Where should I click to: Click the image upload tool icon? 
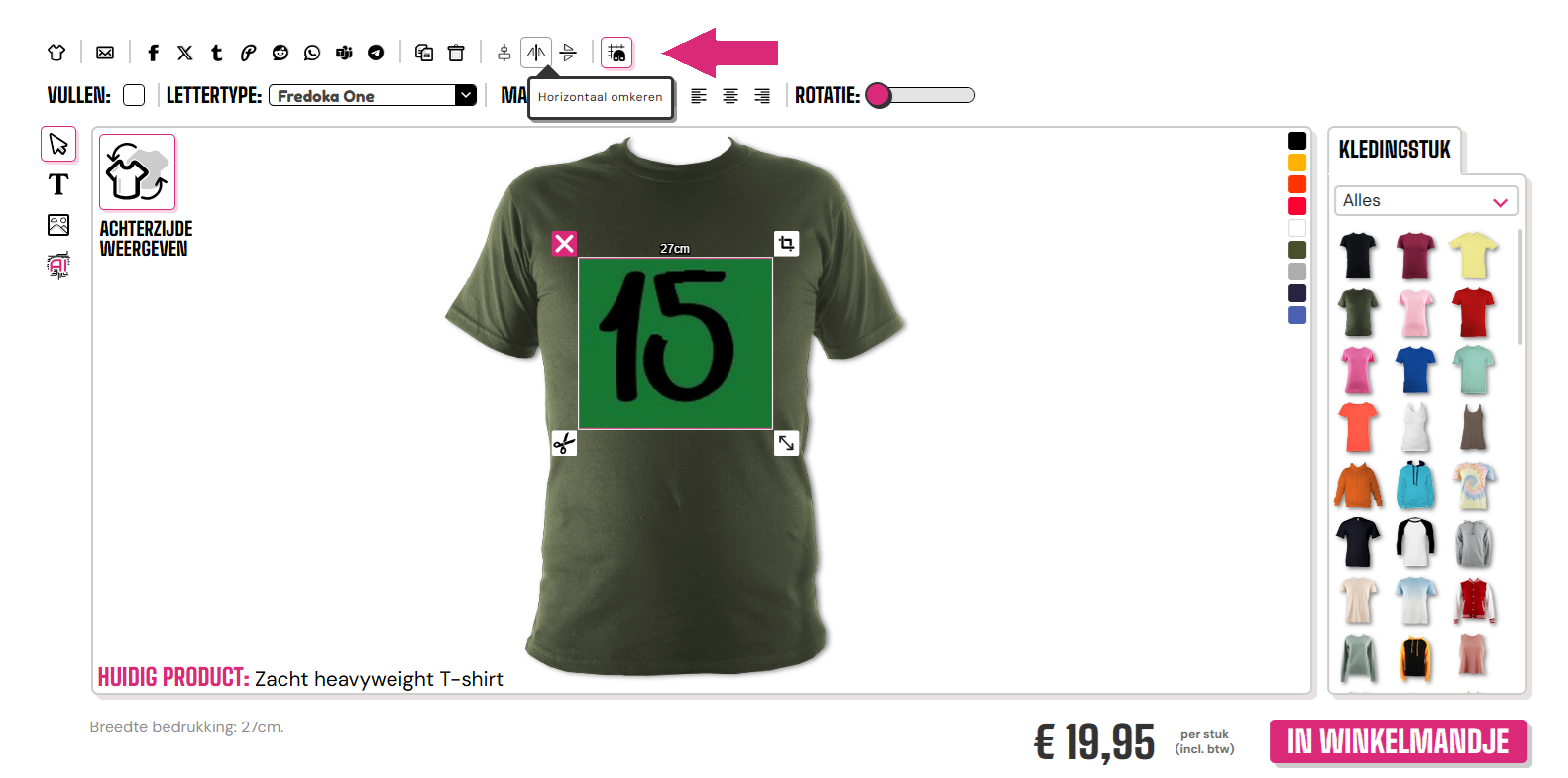(x=58, y=225)
